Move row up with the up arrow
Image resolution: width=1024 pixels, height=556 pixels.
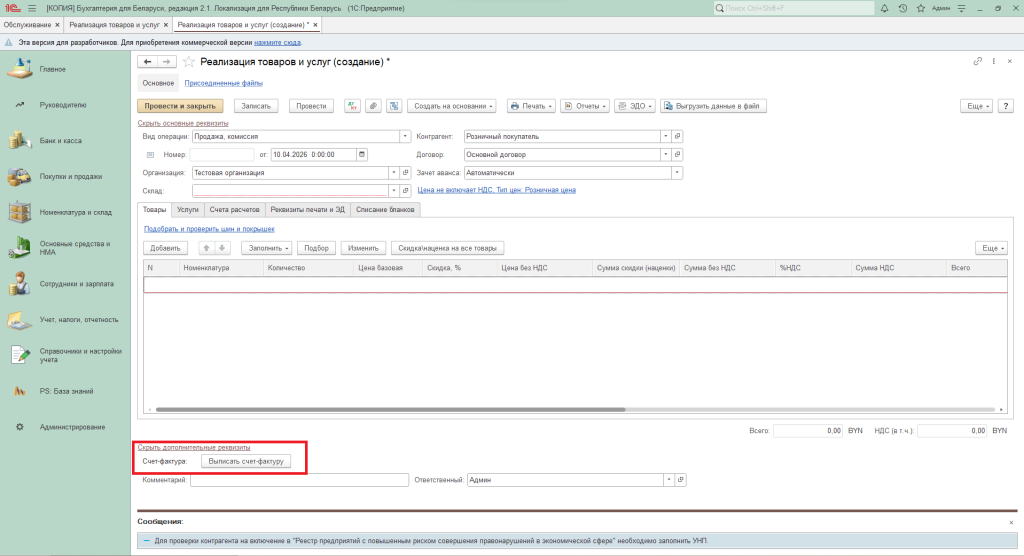207,247
